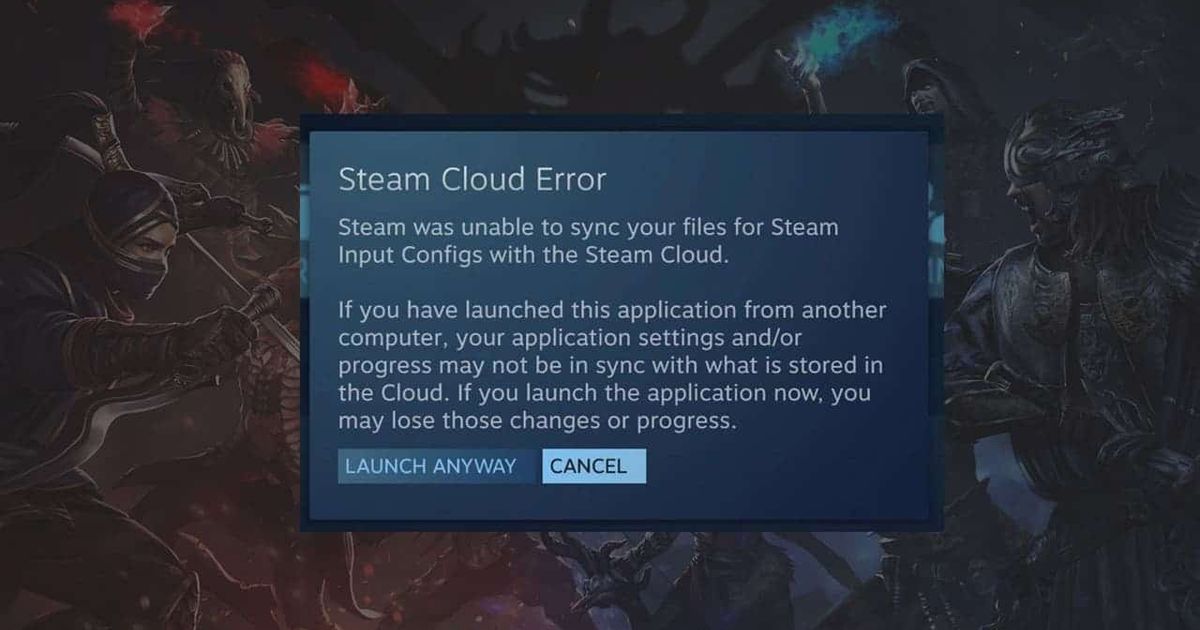This screenshot has width=1200, height=630.
Task: Click the 'progress may not be in sync' line
Action: [x=611, y=365]
